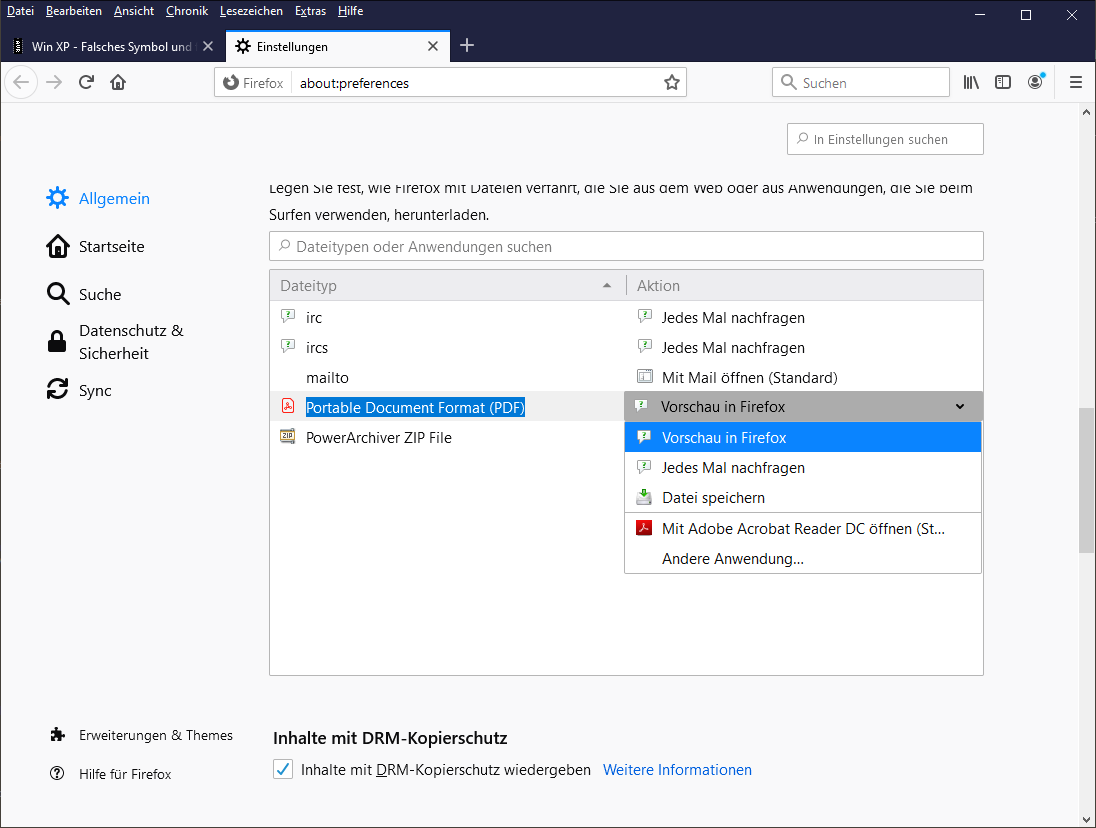Open the Extras menu
Viewport: 1096px width, 828px height.
pos(310,11)
